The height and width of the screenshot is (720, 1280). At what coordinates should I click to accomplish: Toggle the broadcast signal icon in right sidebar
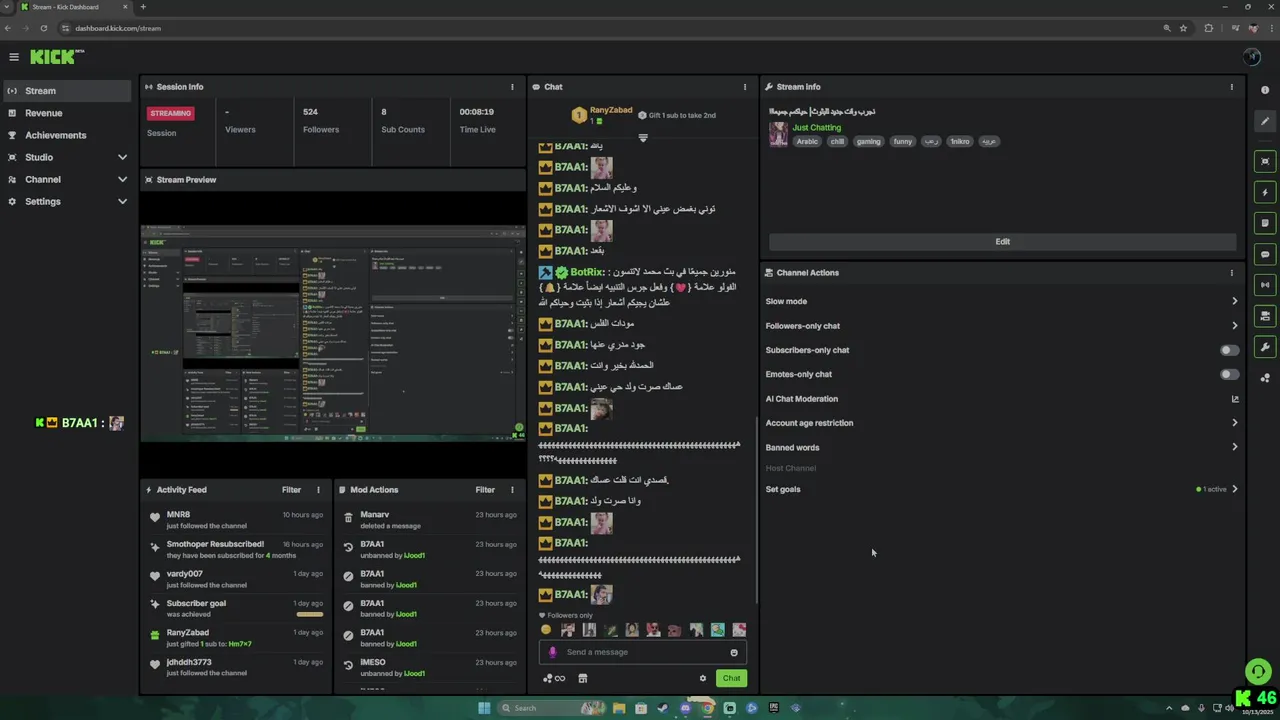click(x=1265, y=285)
